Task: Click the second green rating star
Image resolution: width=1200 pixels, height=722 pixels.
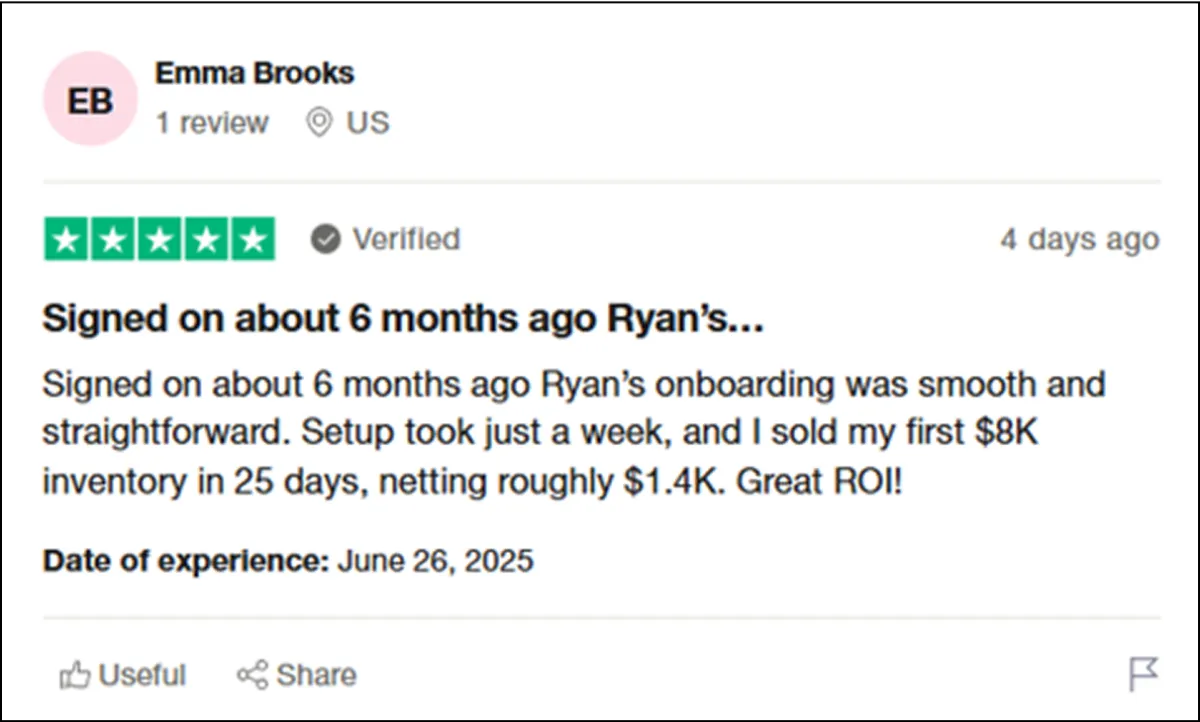Action: [x=113, y=240]
